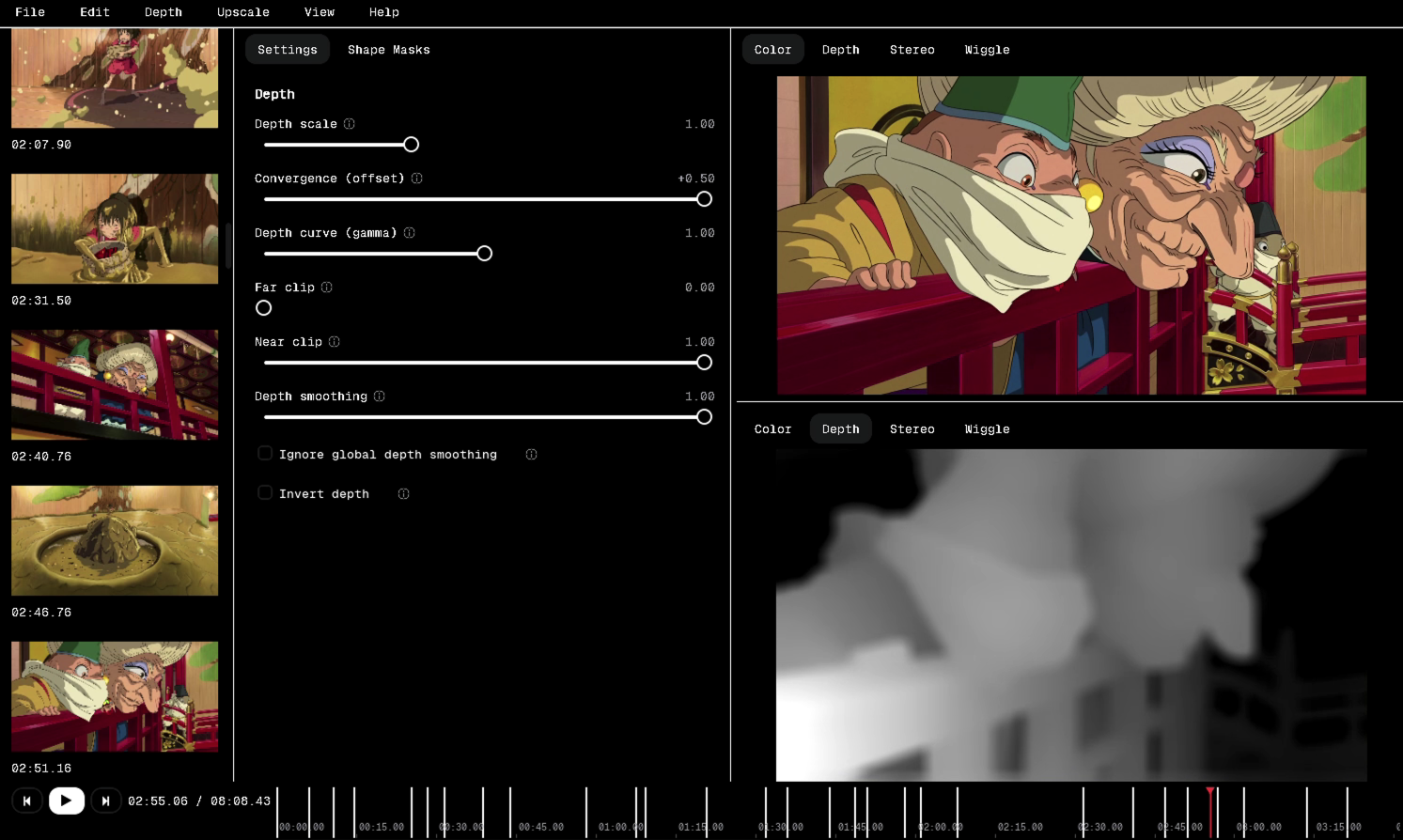Click the Depth curve (gamma) slider handle
The height and width of the screenshot is (840, 1403).
pyautogui.click(x=485, y=254)
